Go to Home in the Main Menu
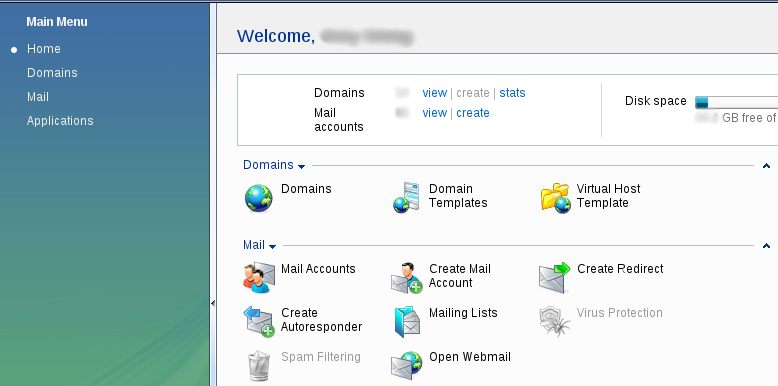778x386 pixels. [44, 49]
